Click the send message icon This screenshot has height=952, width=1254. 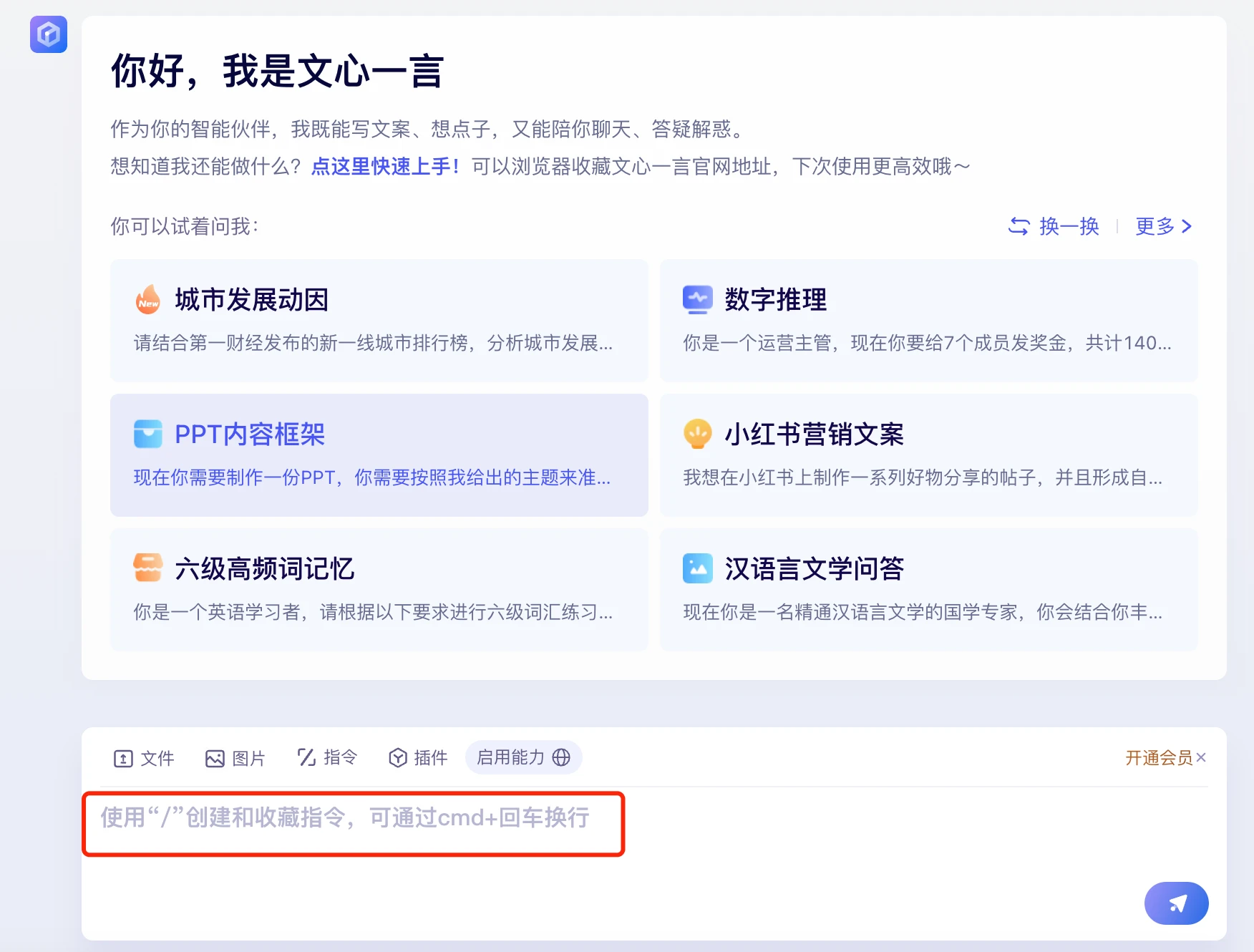coord(1176,903)
